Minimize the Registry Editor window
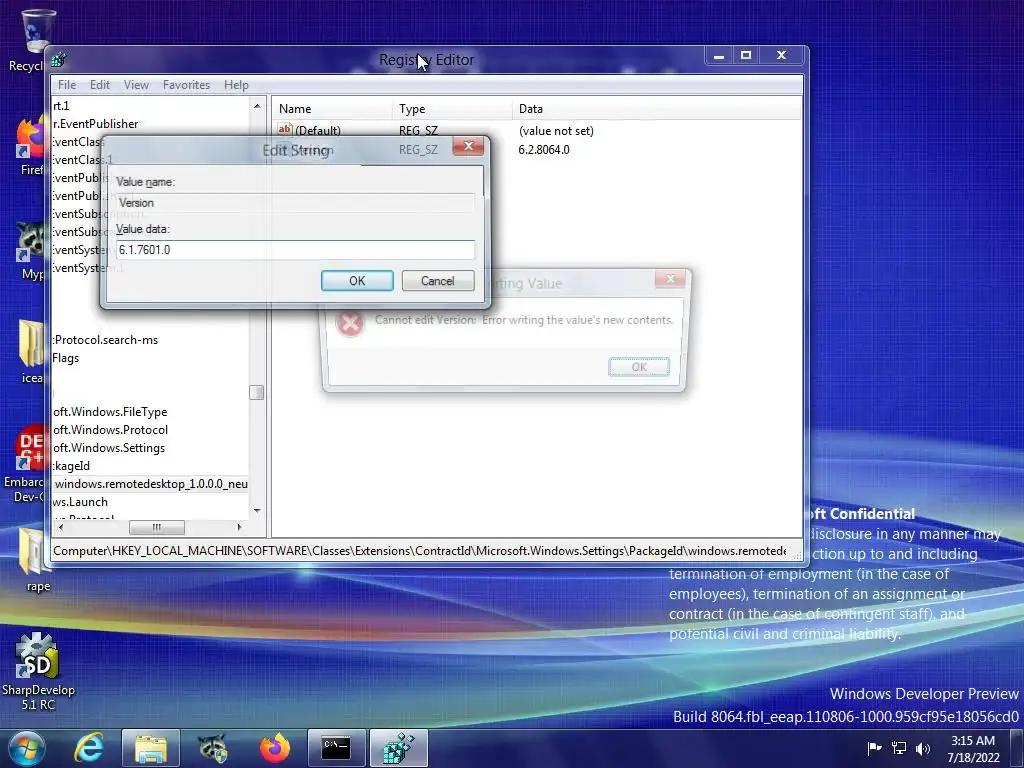1024x768 pixels. (x=719, y=56)
